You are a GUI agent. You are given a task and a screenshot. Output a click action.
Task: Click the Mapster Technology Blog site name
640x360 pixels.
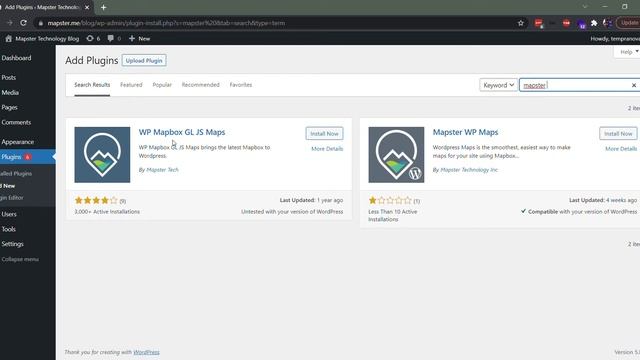click(x=47, y=38)
